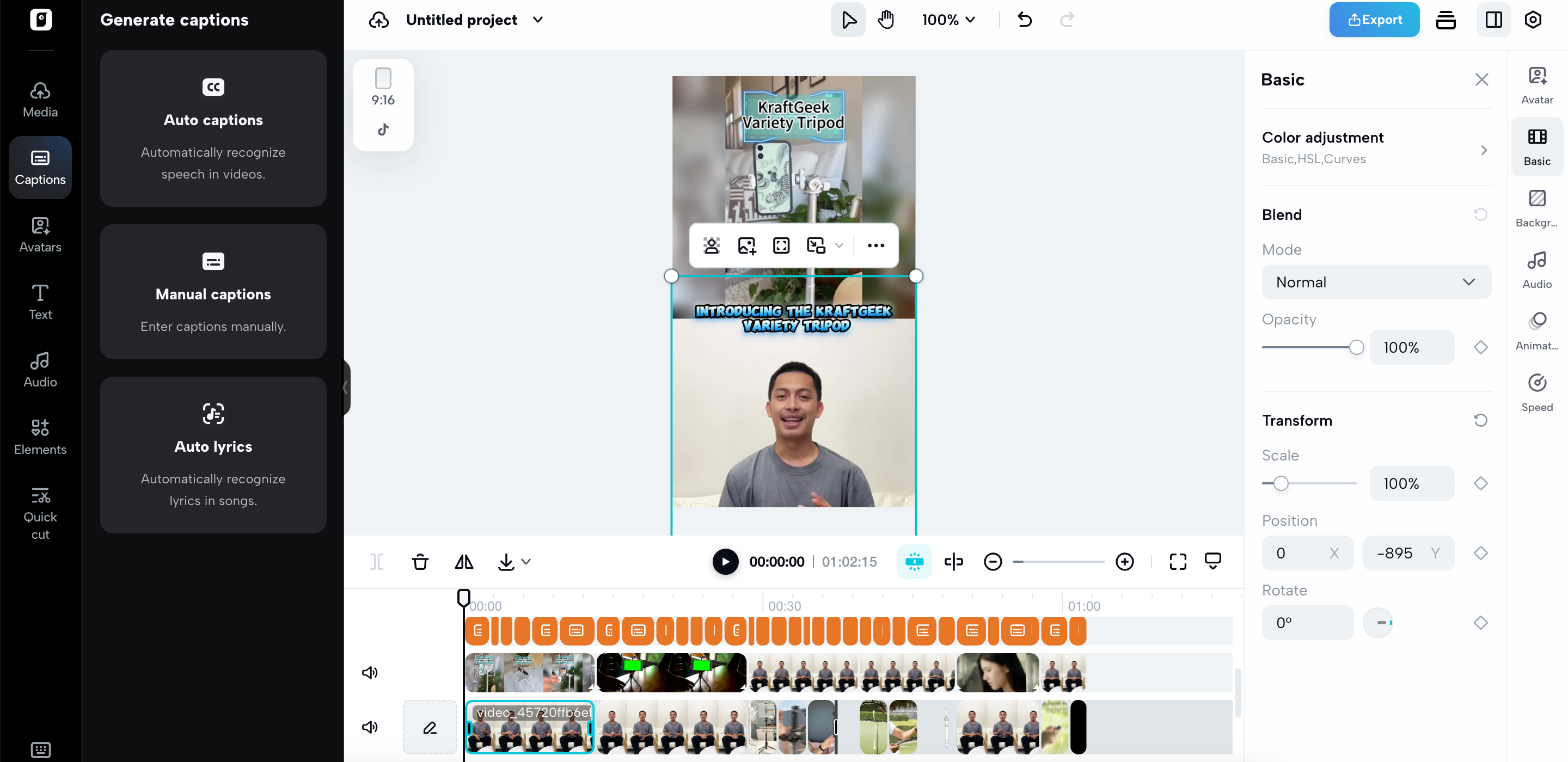Click the Opacity slider handle

point(1356,347)
